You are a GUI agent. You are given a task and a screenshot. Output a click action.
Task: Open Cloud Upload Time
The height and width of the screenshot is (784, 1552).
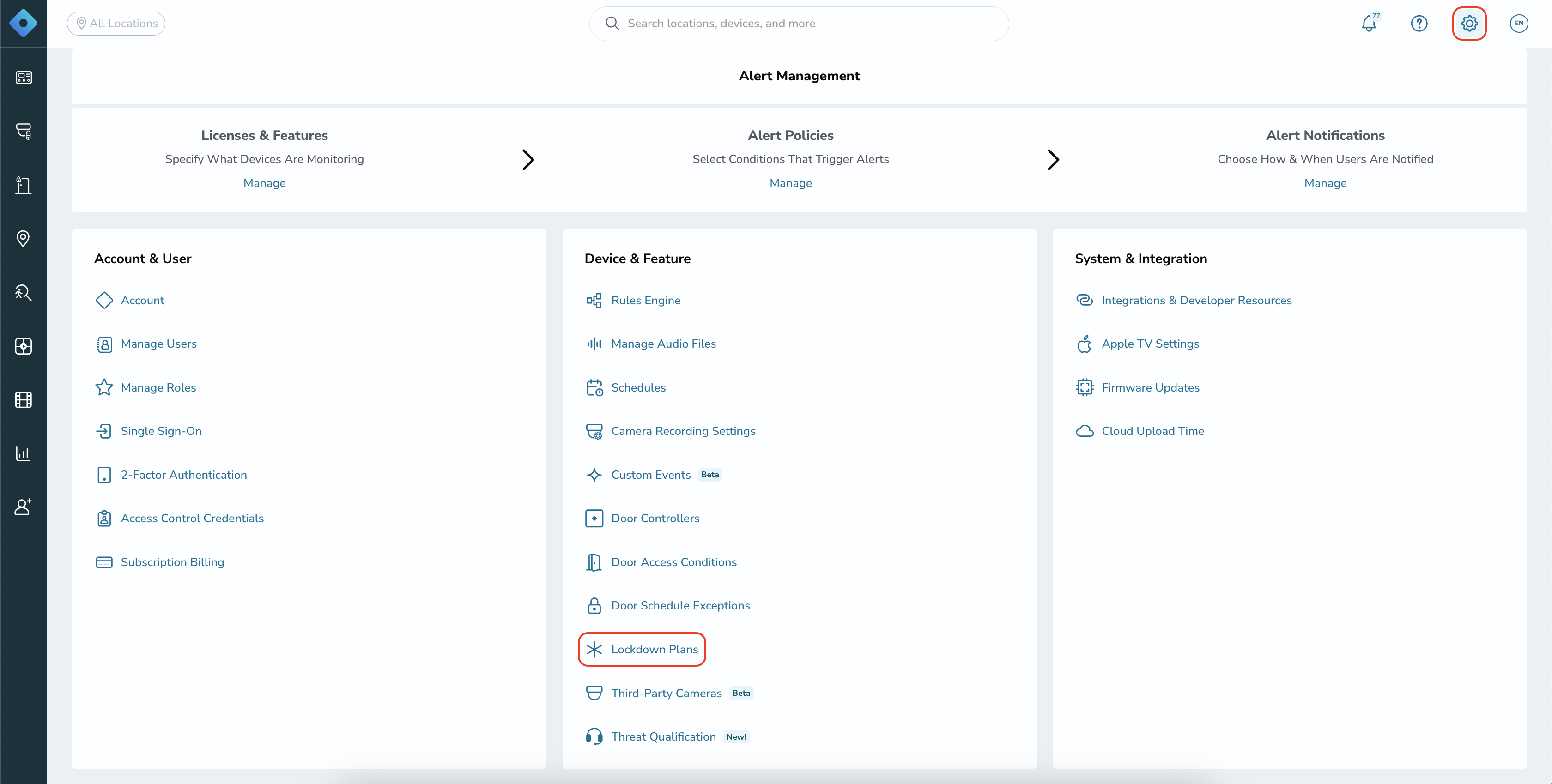click(x=1152, y=431)
